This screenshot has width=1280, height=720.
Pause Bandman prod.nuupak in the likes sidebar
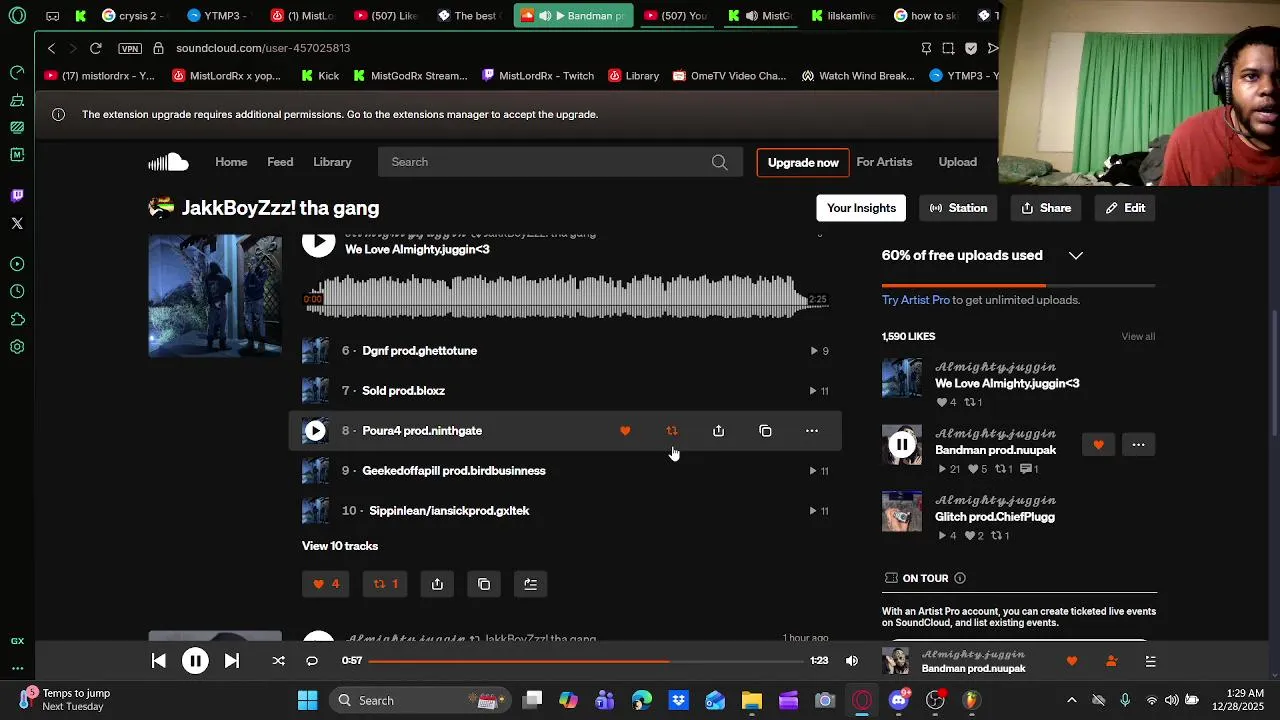pyautogui.click(x=902, y=445)
